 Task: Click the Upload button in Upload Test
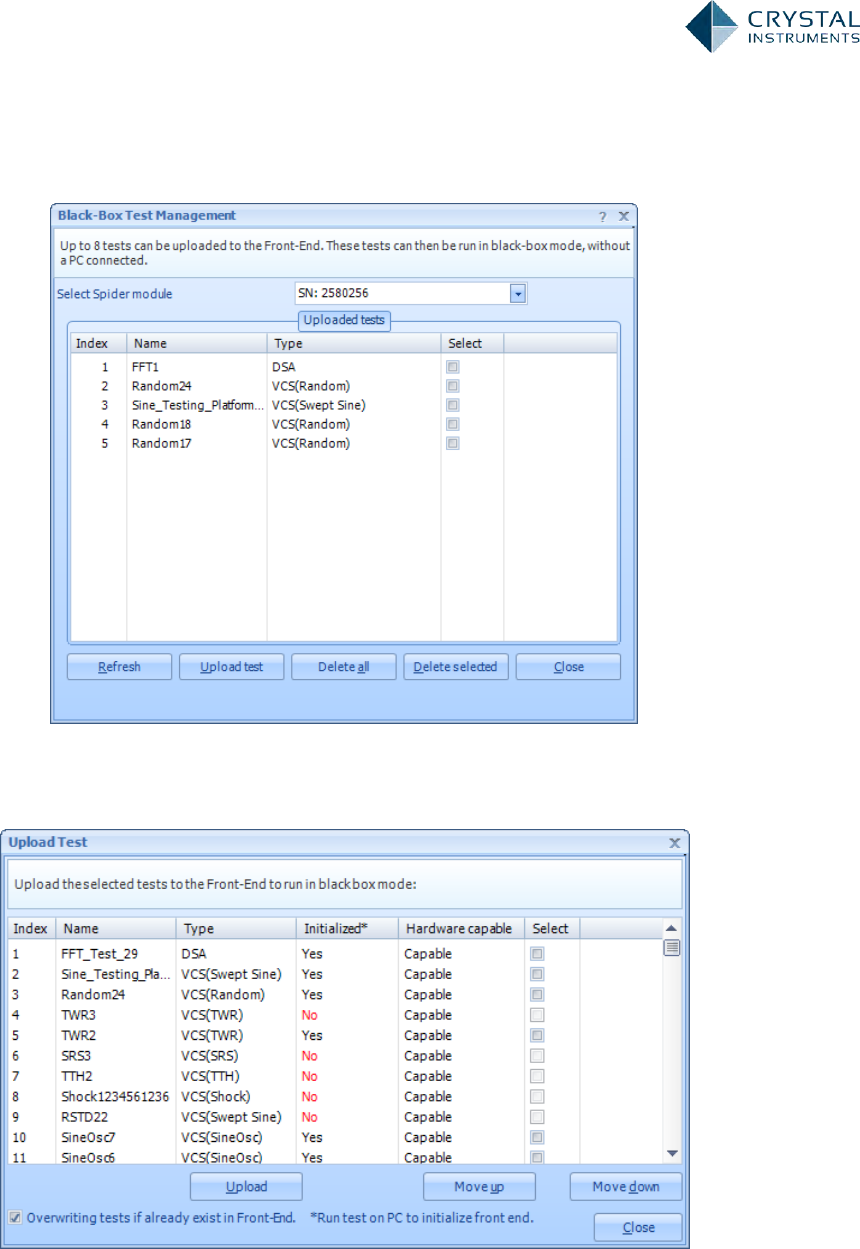coord(246,1187)
